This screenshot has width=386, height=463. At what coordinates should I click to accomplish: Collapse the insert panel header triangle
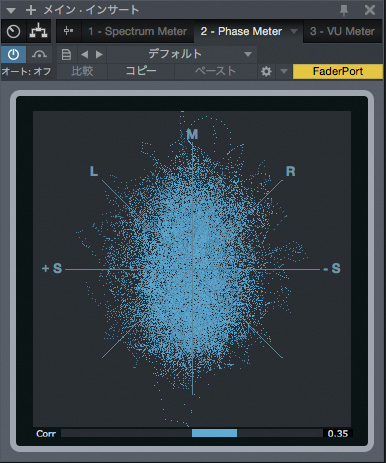[x=11, y=10]
